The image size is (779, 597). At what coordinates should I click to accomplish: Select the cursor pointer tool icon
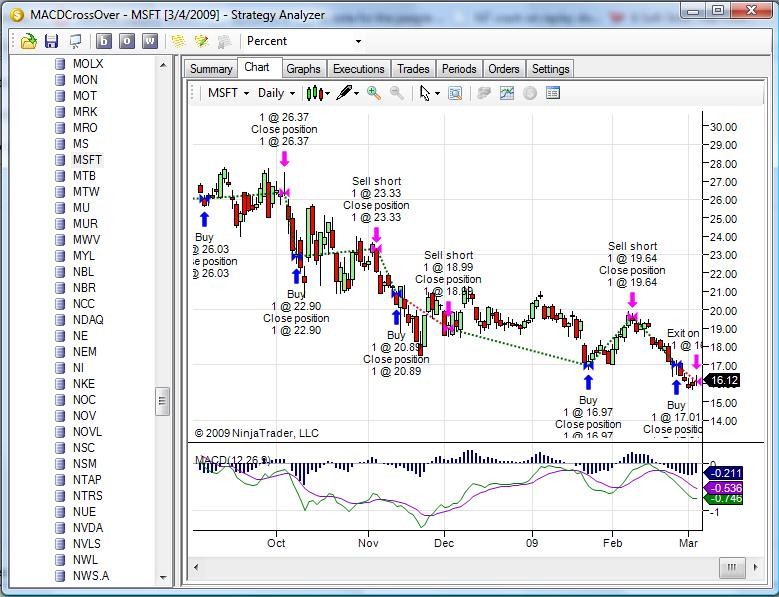(424, 93)
